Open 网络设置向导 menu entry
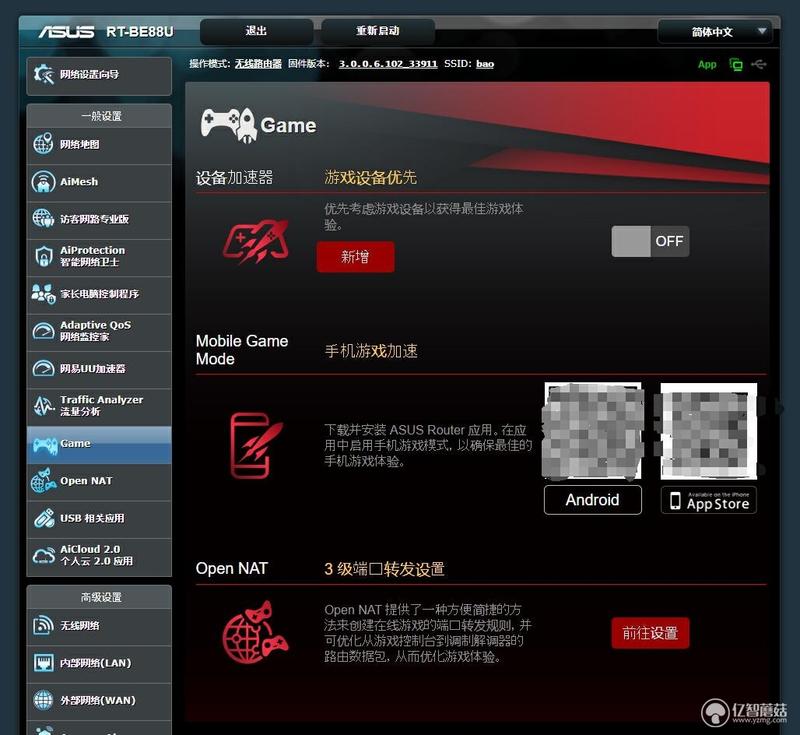This screenshot has height=735, width=800. coord(99,75)
